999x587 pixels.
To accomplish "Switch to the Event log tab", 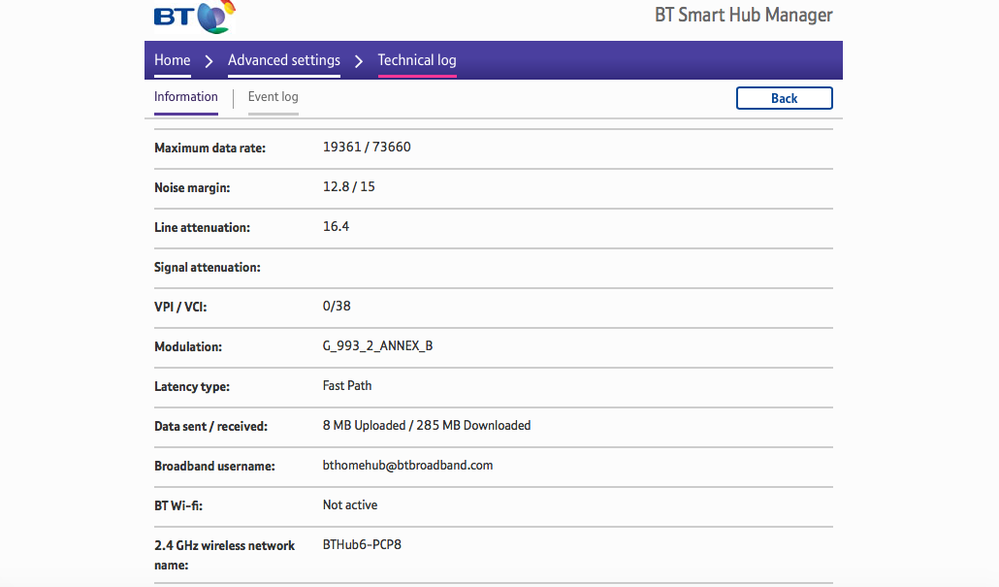I will pyautogui.click(x=273, y=97).
